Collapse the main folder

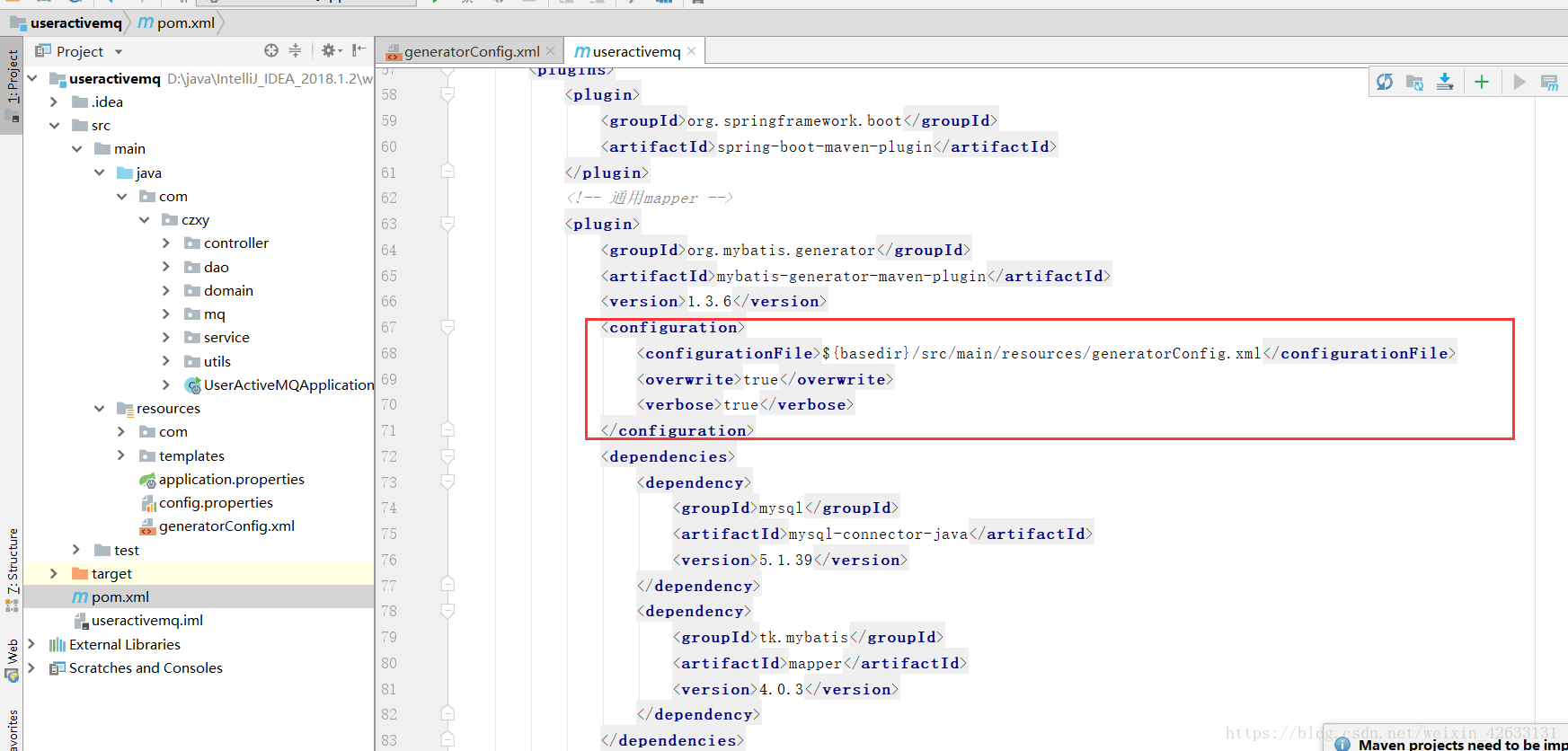point(76,148)
